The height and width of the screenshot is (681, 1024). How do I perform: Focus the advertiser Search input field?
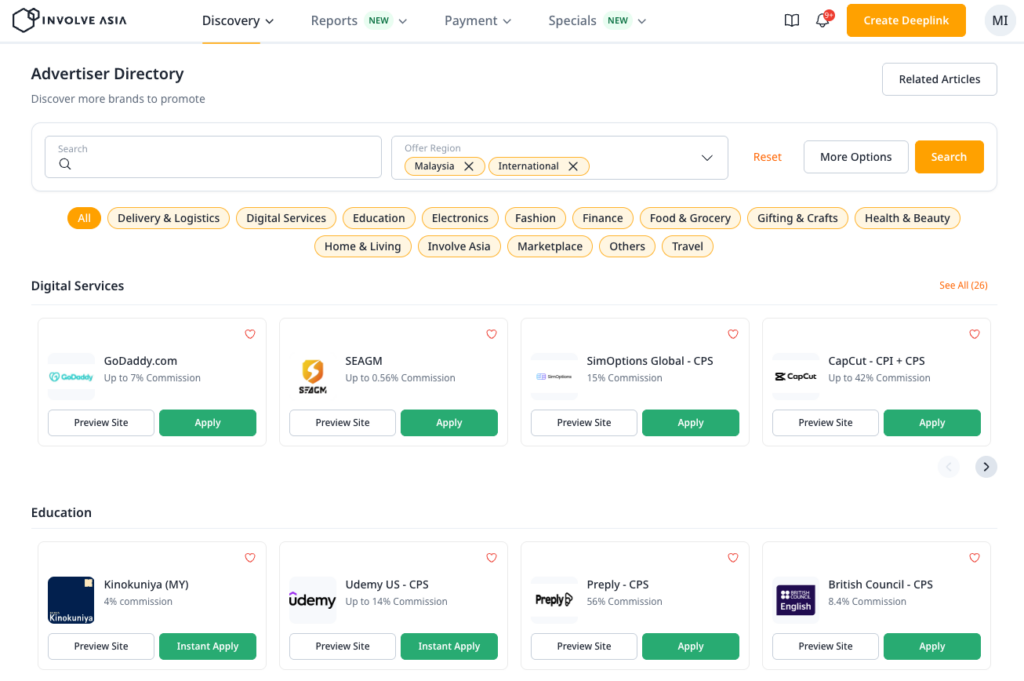[213, 157]
